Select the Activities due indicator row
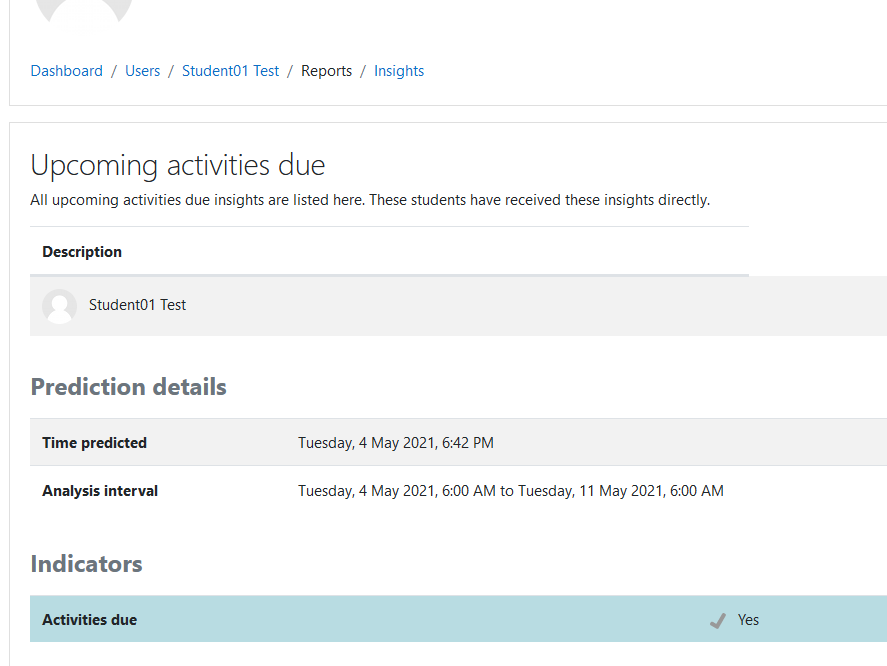Screen dimensions: 887x666 (458, 618)
